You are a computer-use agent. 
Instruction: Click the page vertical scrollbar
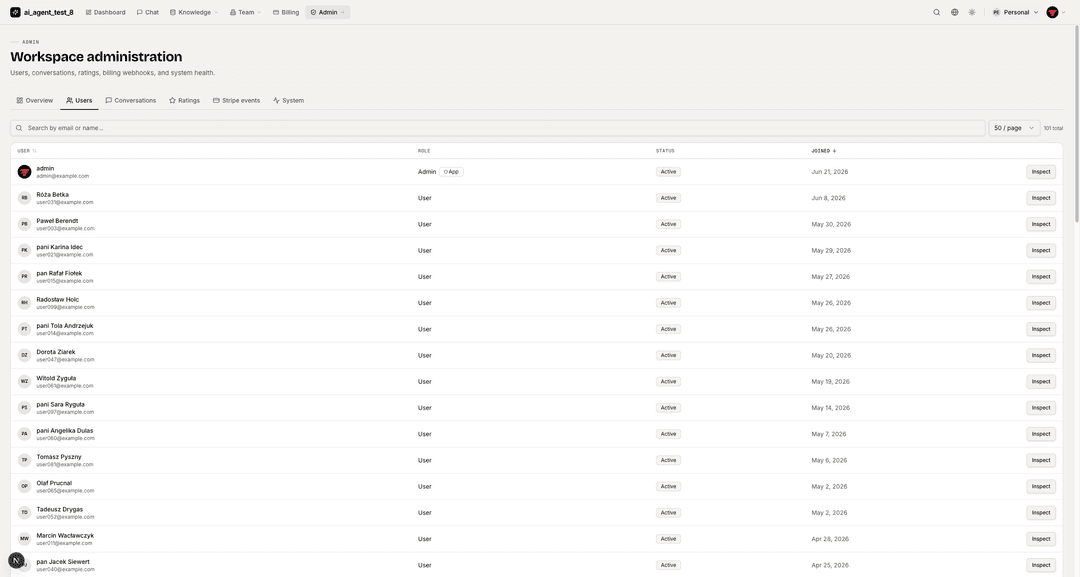1077,124
